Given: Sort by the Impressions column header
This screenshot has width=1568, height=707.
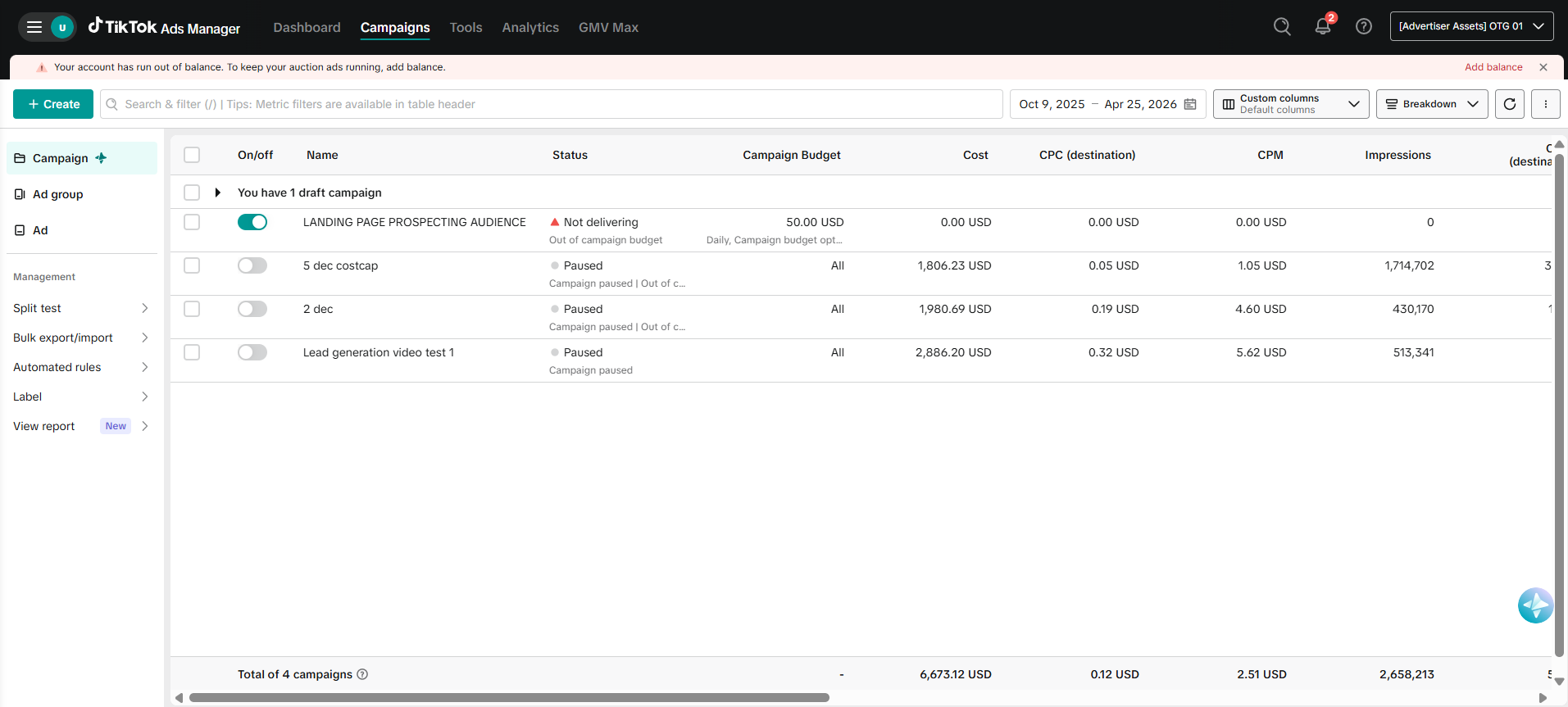Looking at the screenshot, I should pos(1398,155).
